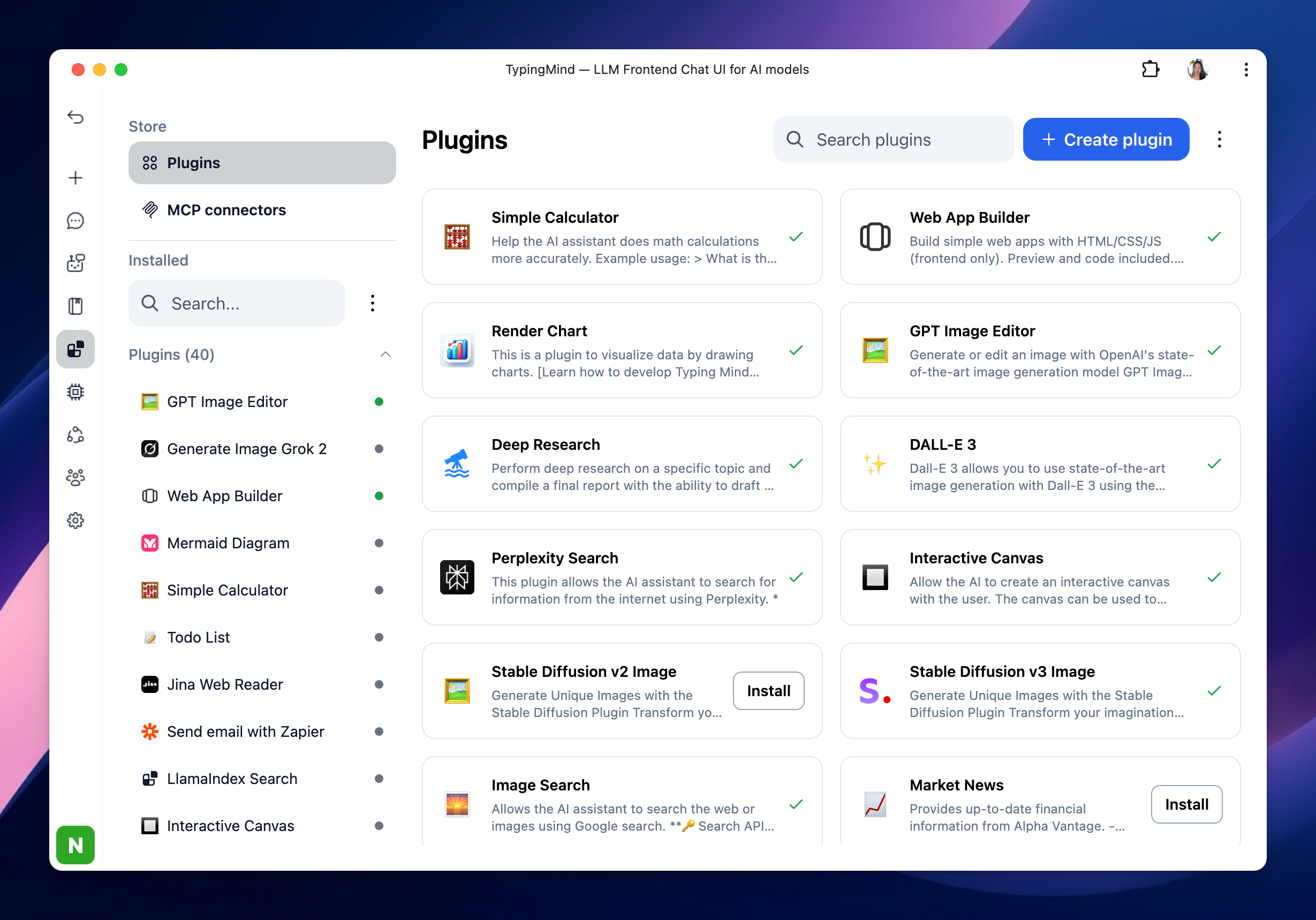Toggle Interactive Canvas status dot in list
The image size is (1316, 920).
[x=379, y=825]
